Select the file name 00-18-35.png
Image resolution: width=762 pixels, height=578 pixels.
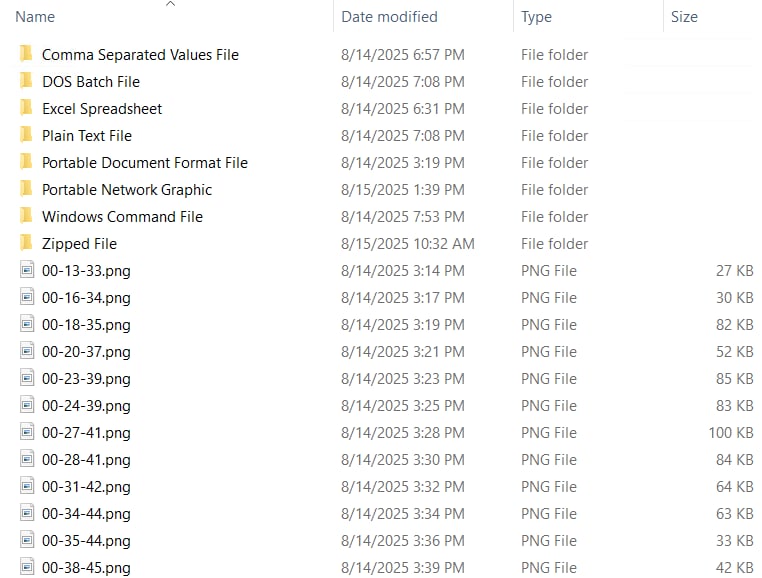pos(86,324)
